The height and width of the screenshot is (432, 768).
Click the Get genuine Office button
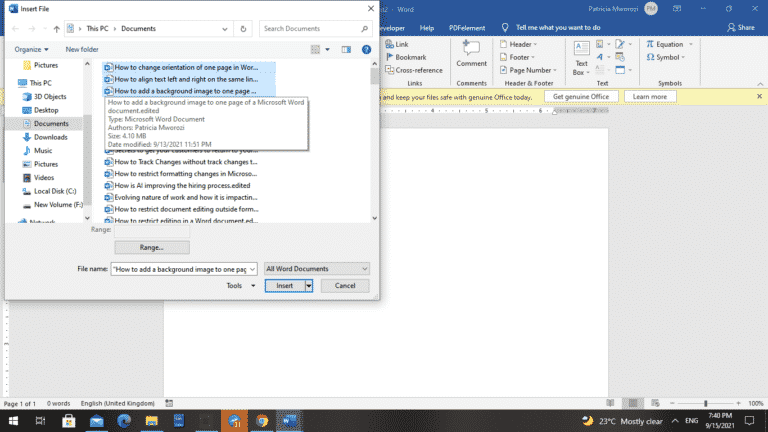tap(581, 97)
